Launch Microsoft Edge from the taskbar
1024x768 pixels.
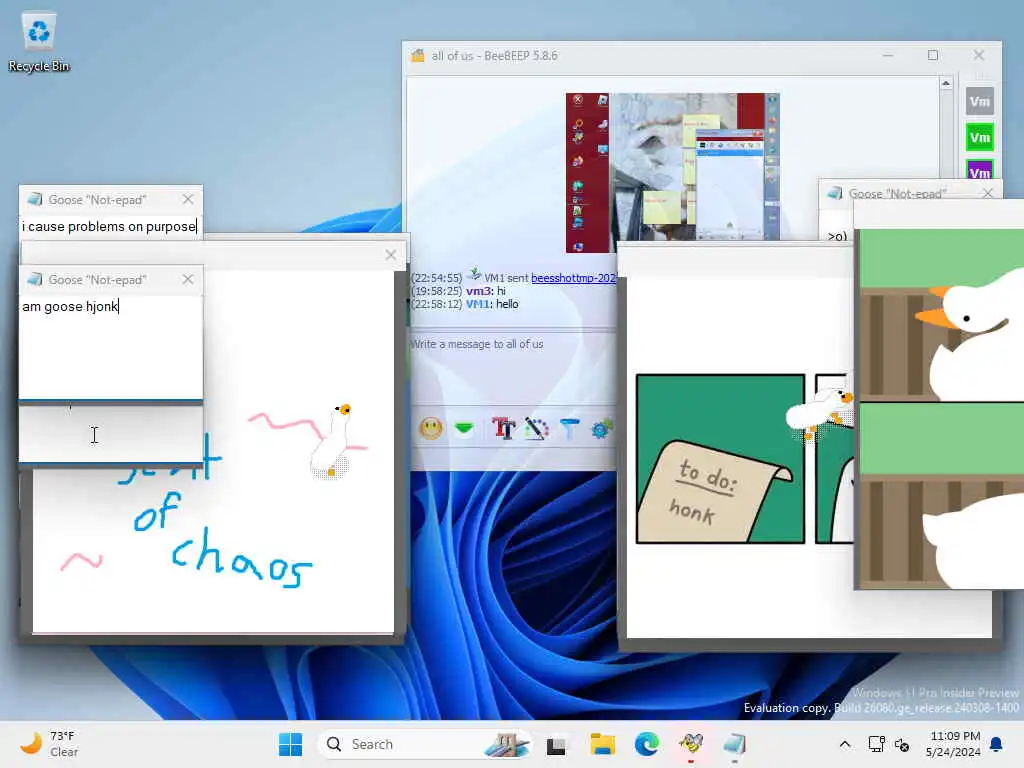(647, 744)
